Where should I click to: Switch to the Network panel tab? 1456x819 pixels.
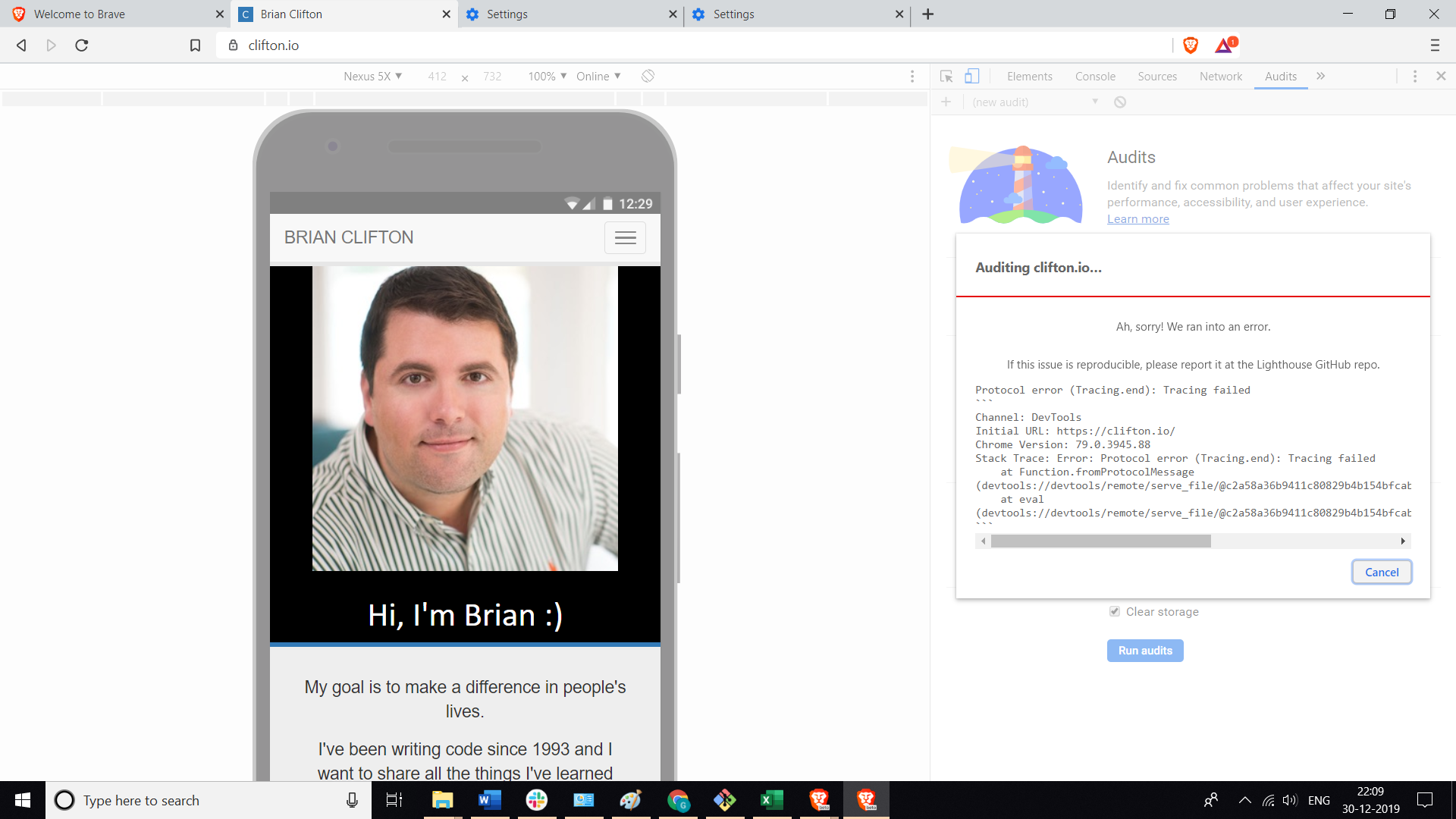(x=1220, y=77)
